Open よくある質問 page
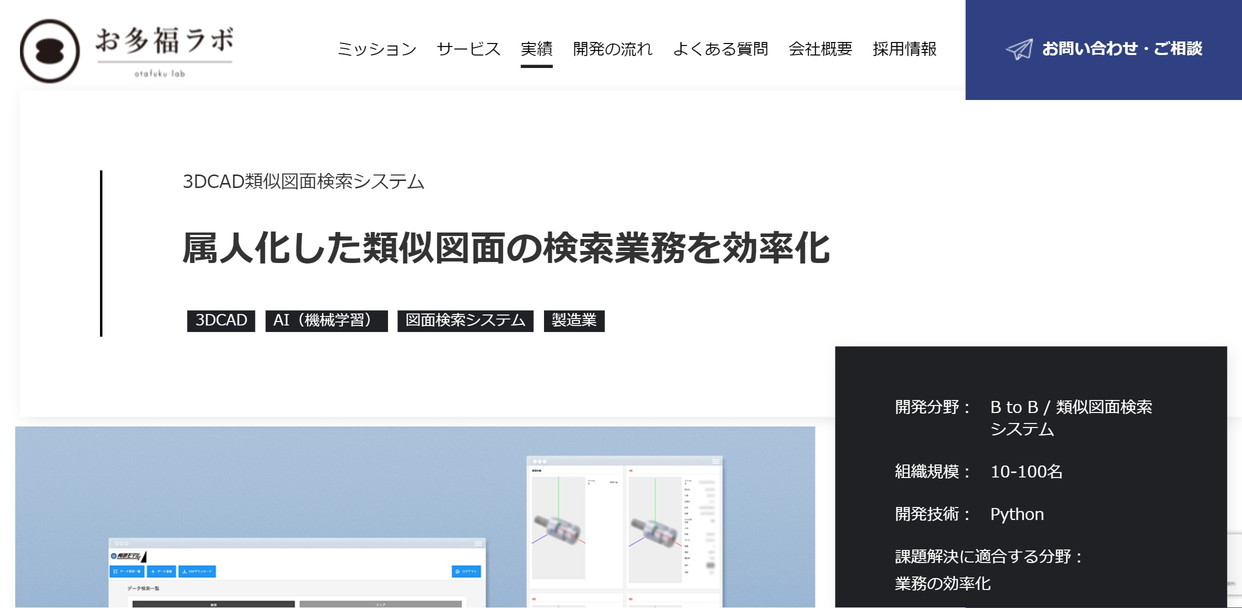Image resolution: width=1242 pixels, height=608 pixels. click(721, 49)
